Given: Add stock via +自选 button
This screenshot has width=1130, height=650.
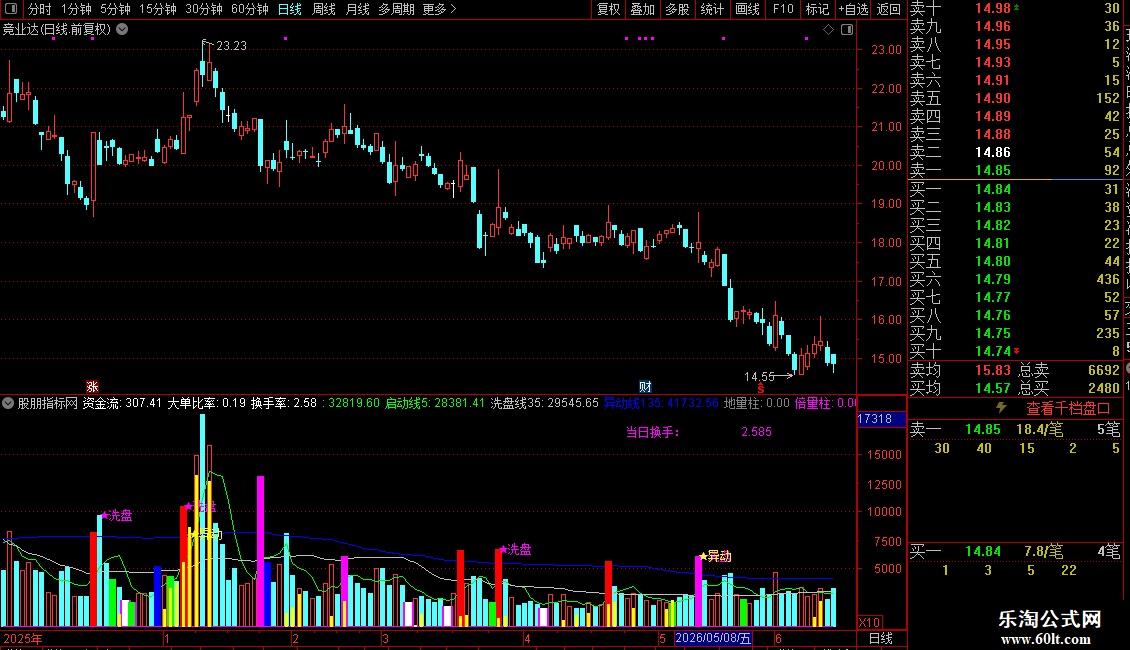Looking at the screenshot, I should [x=853, y=9].
